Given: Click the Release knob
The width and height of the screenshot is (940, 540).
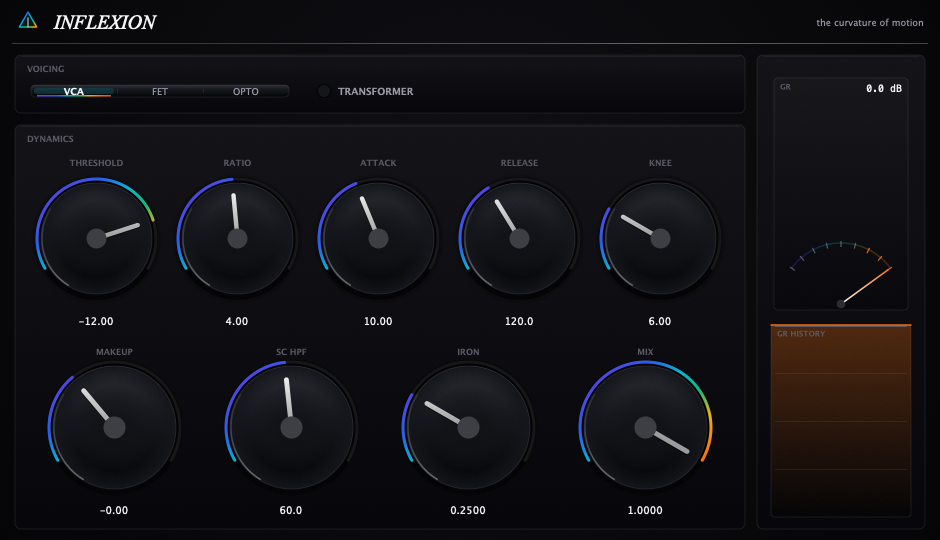Looking at the screenshot, I should (519, 238).
